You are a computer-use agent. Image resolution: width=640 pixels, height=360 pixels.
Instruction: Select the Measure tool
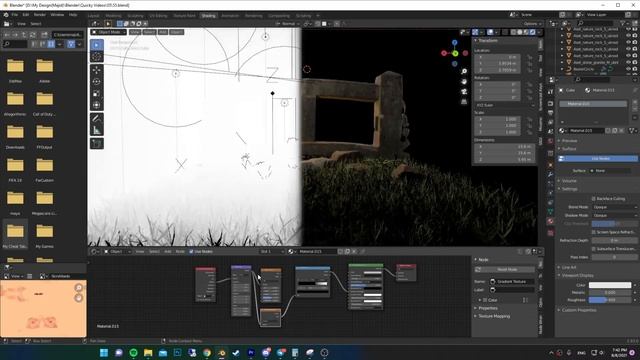97,131
